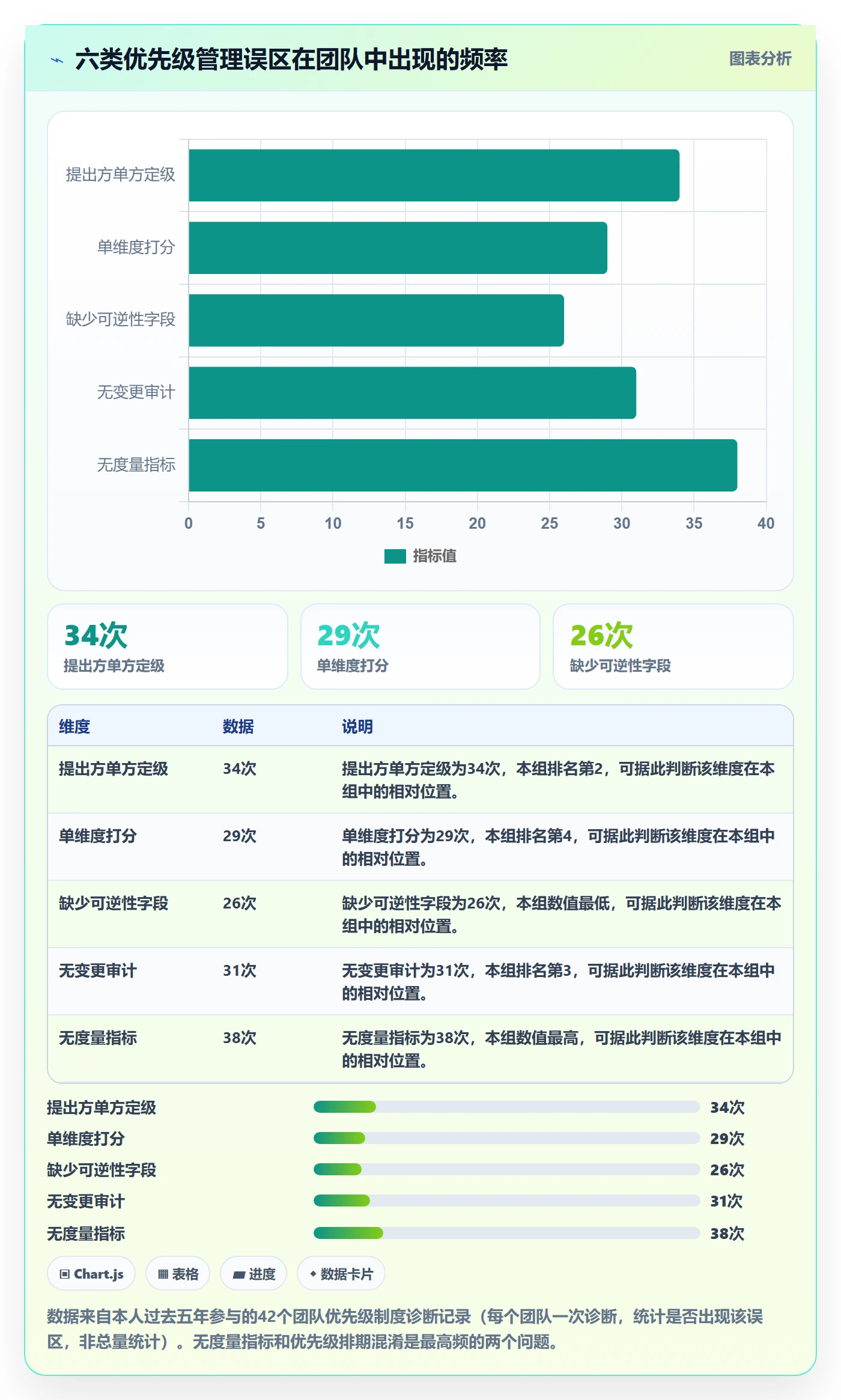Click the 数据 column header
Viewport: 841px width, 1400px height.
click(x=238, y=726)
